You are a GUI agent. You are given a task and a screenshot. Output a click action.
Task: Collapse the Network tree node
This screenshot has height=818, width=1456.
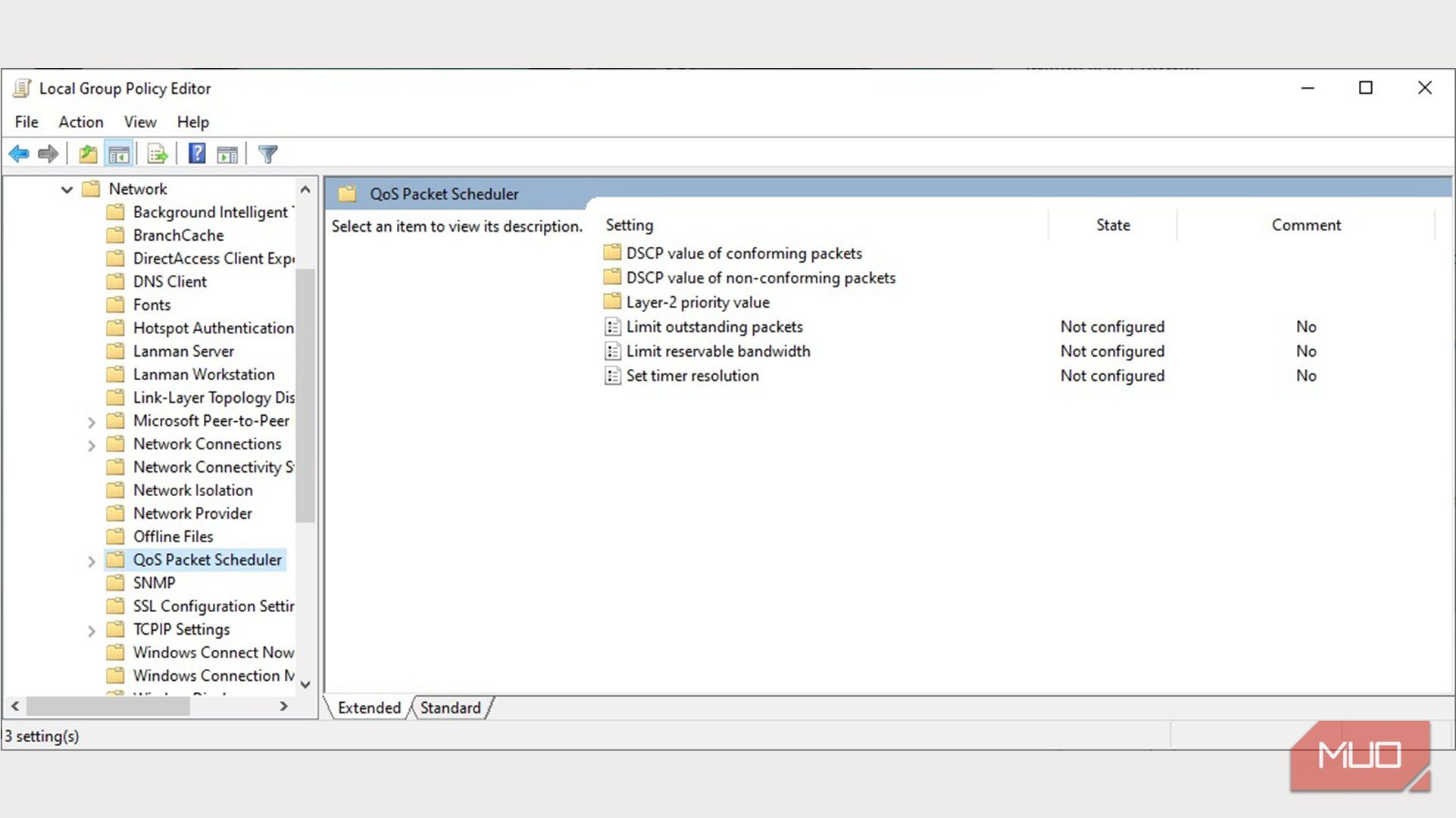pyautogui.click(x=67, y=189)
